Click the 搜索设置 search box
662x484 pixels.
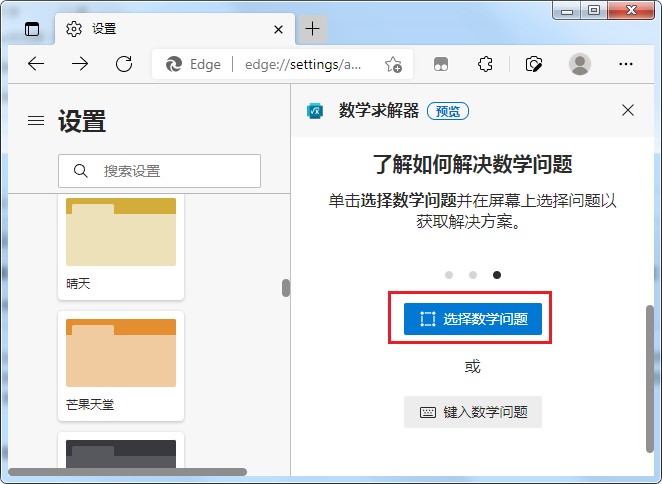[159, 171]
